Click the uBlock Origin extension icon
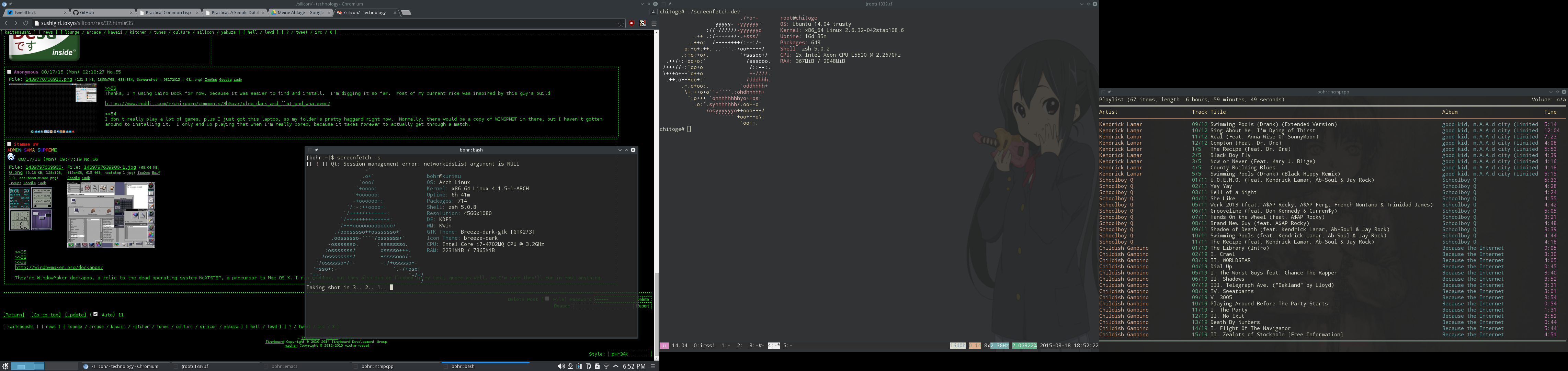Image resolution: width=1568 pixels, height=371 pixels. tap(631, 23)
